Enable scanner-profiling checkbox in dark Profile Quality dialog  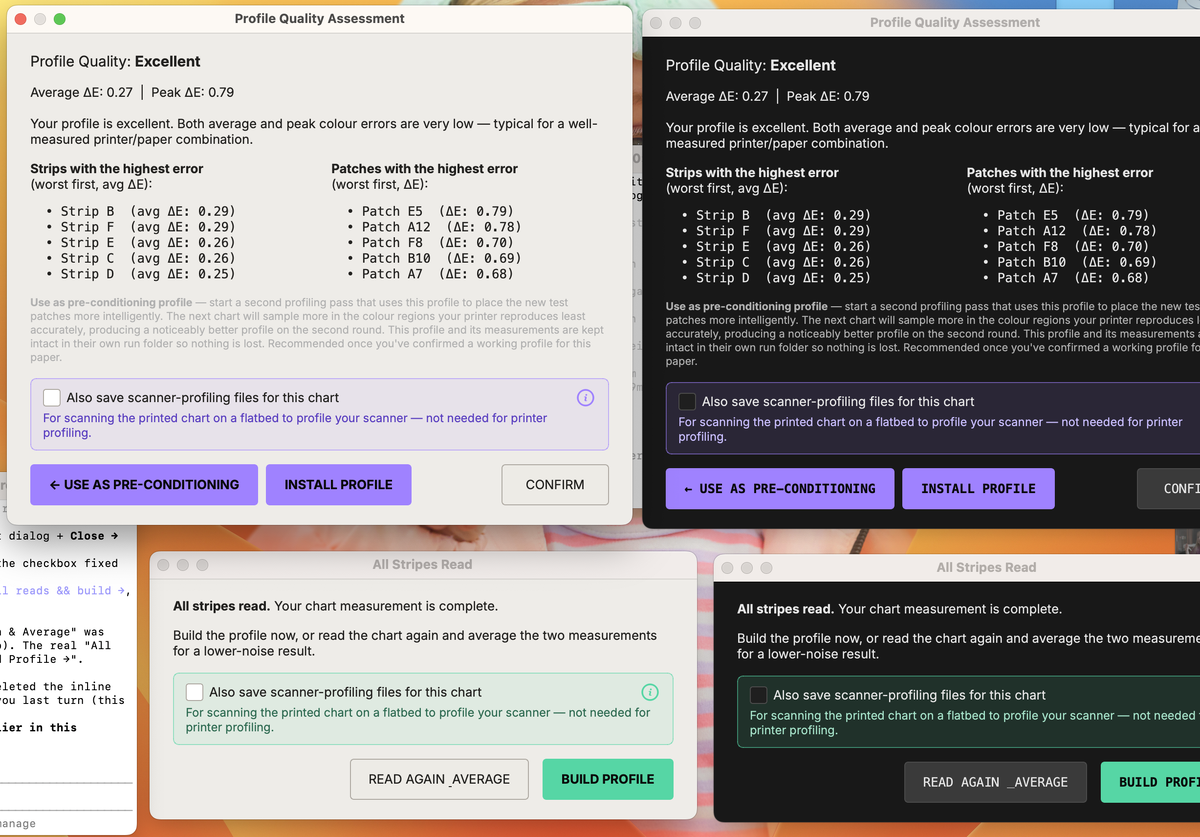click(687, 402)
